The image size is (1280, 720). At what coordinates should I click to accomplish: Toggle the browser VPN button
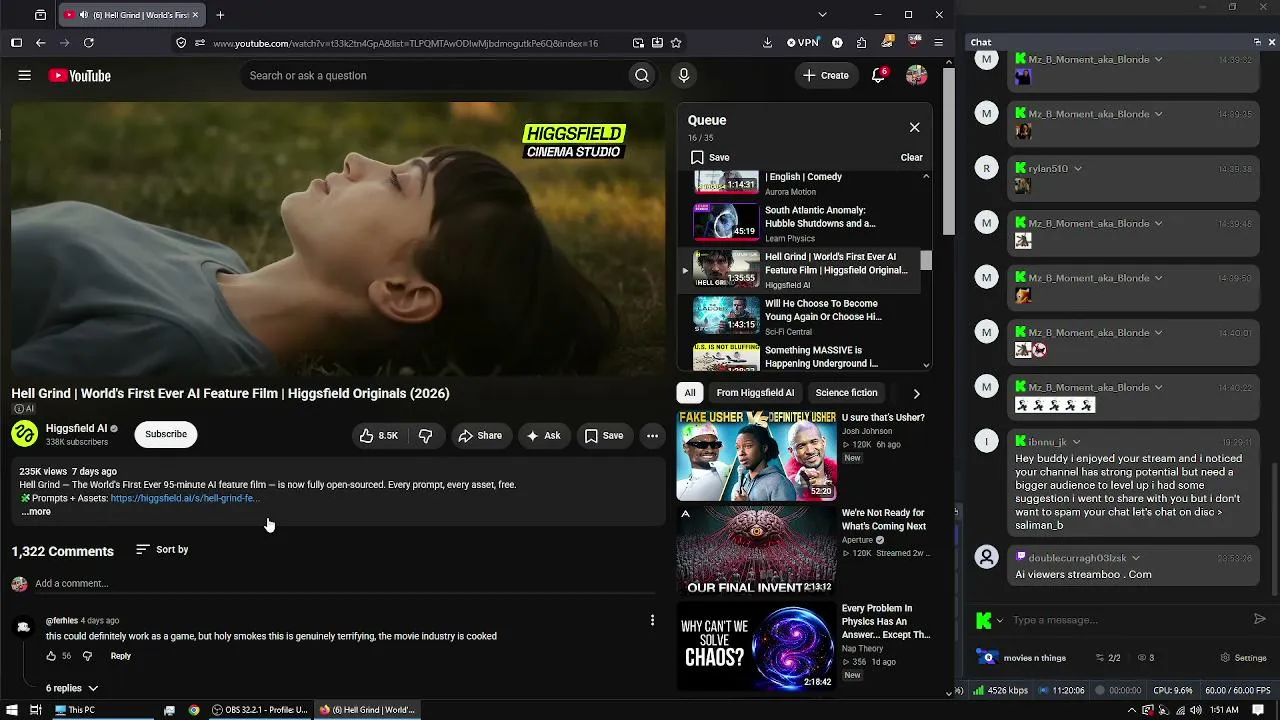(x=803, y=43)
